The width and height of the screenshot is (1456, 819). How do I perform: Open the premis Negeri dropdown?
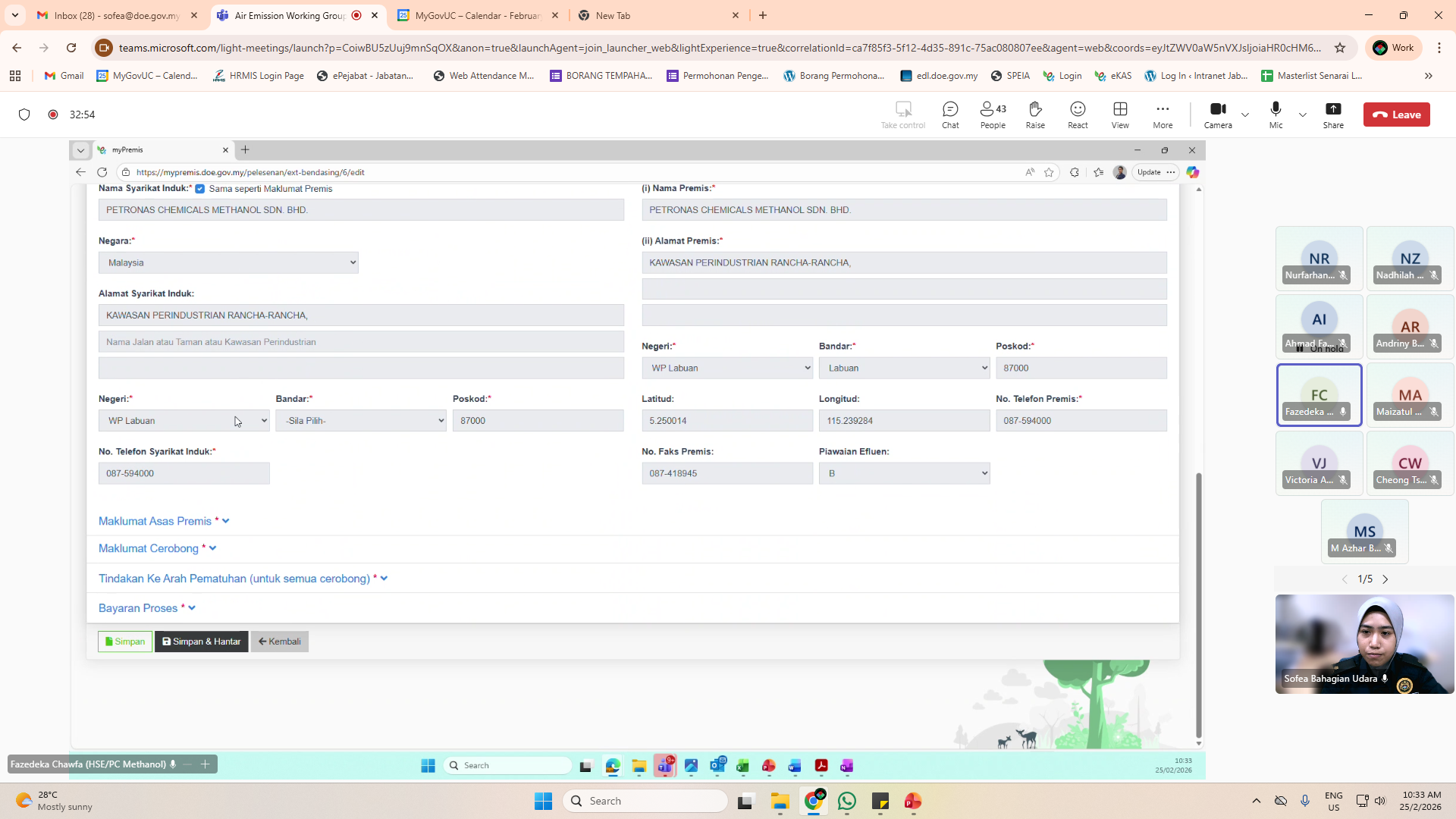point(727,368)
